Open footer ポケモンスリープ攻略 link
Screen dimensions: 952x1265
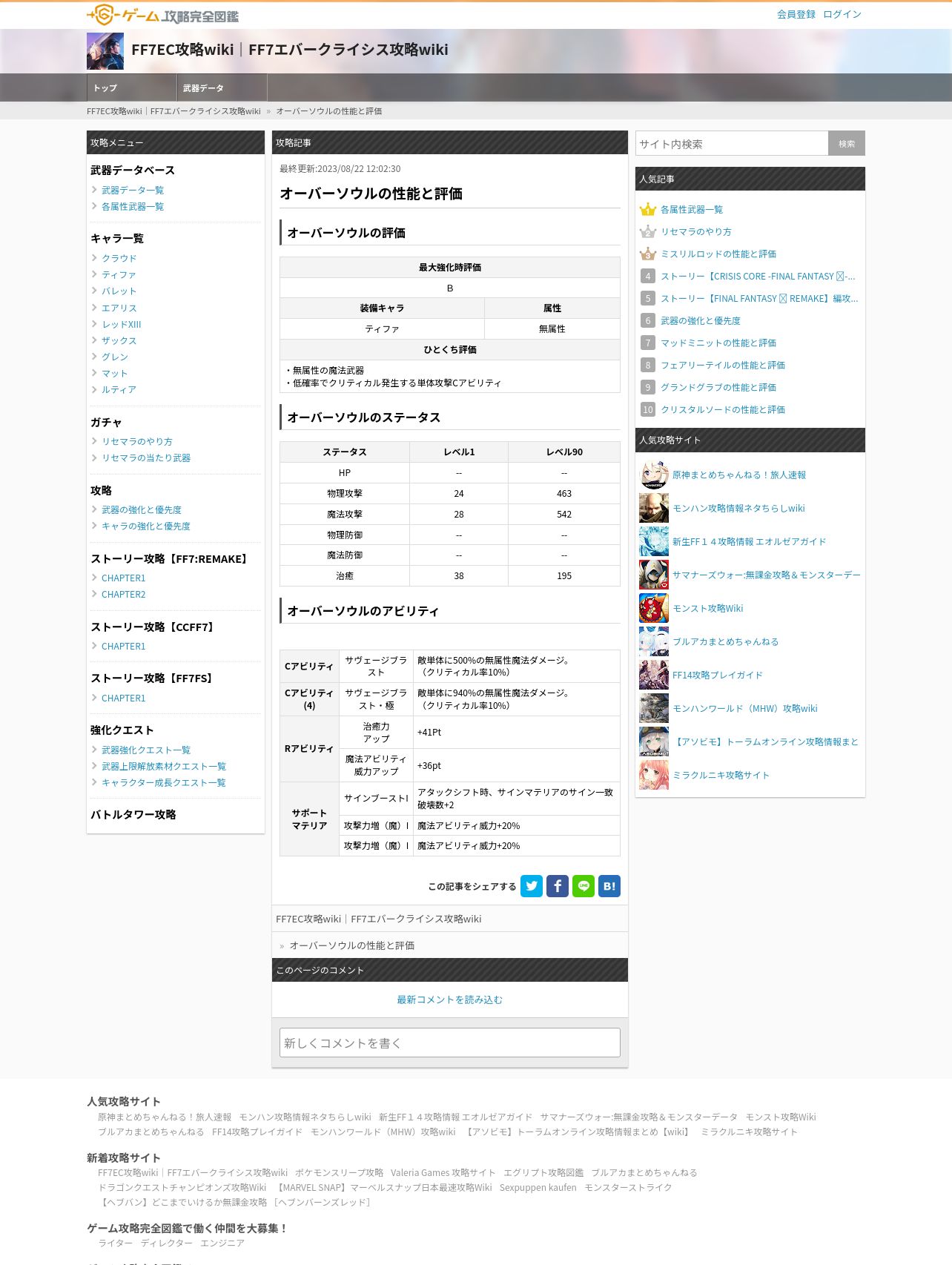click(339, 1172)
